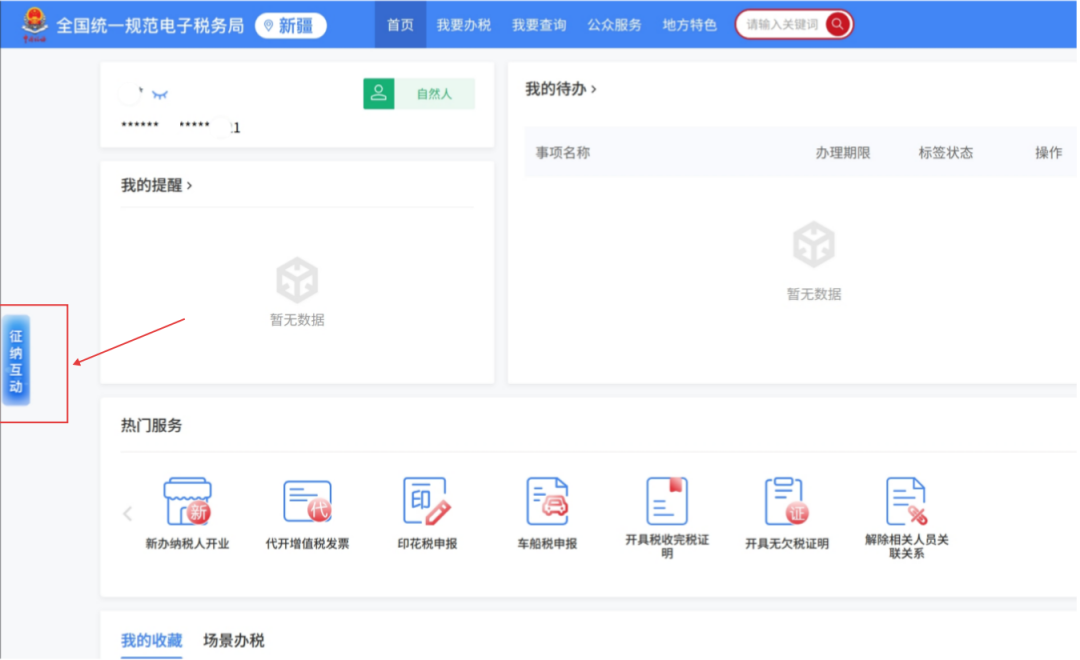1080x660 pixels.
Task: Click the red search magnifier button
Action: click(x=838, y=24)
